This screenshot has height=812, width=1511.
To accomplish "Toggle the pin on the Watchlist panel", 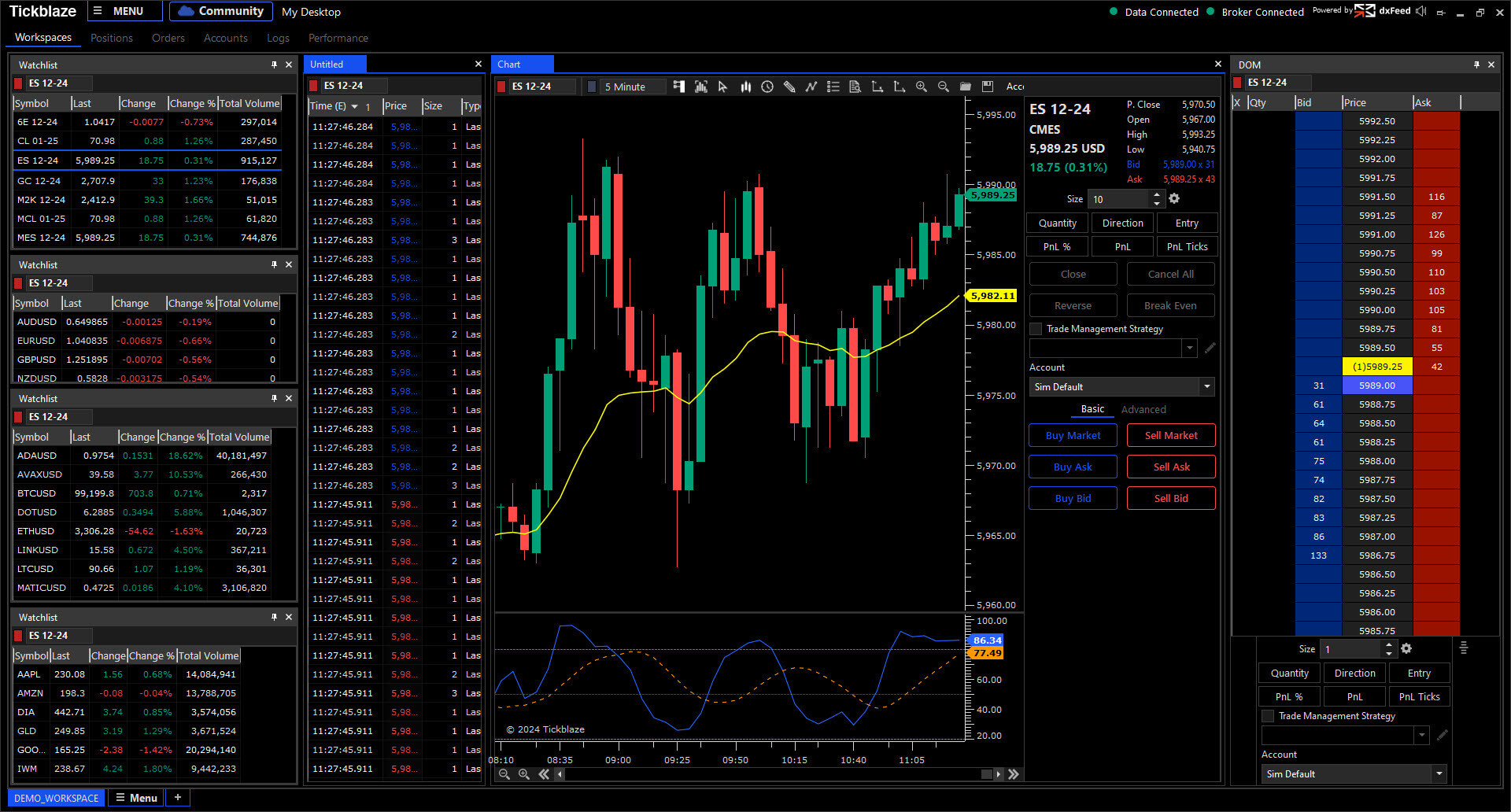I will 274,65.
